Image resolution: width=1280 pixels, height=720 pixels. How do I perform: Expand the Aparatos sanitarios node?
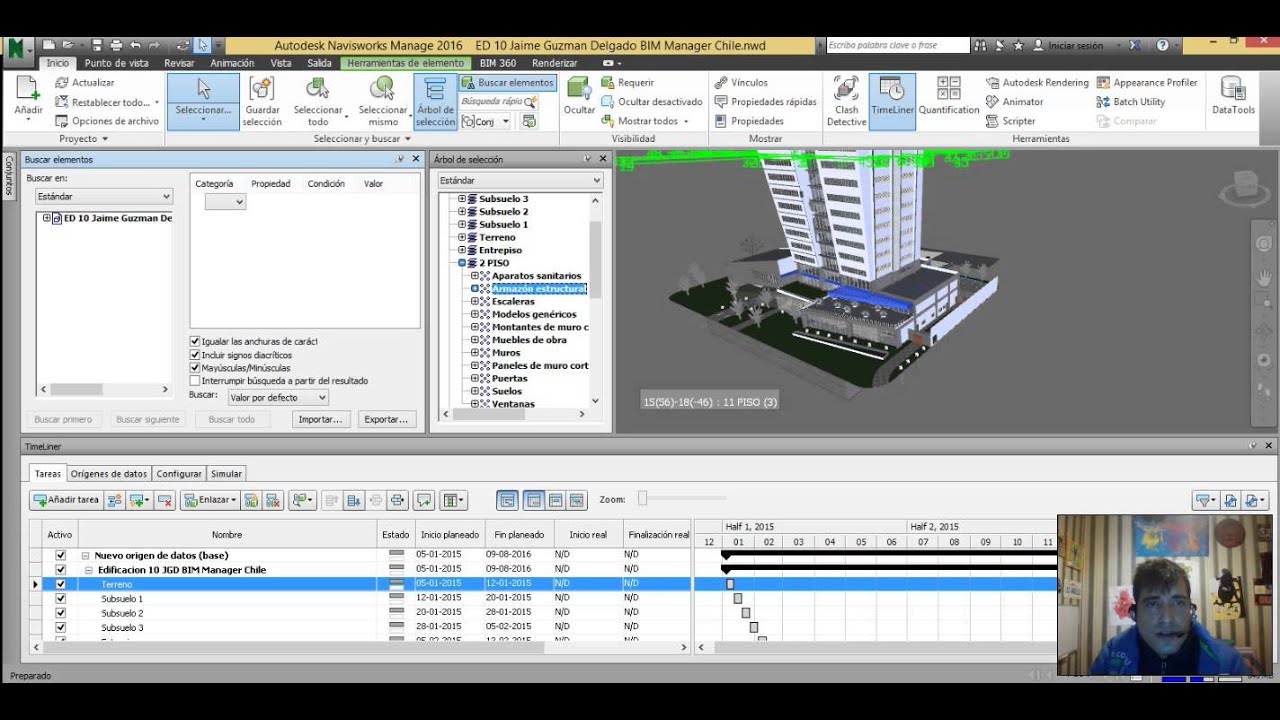[475, 276]
